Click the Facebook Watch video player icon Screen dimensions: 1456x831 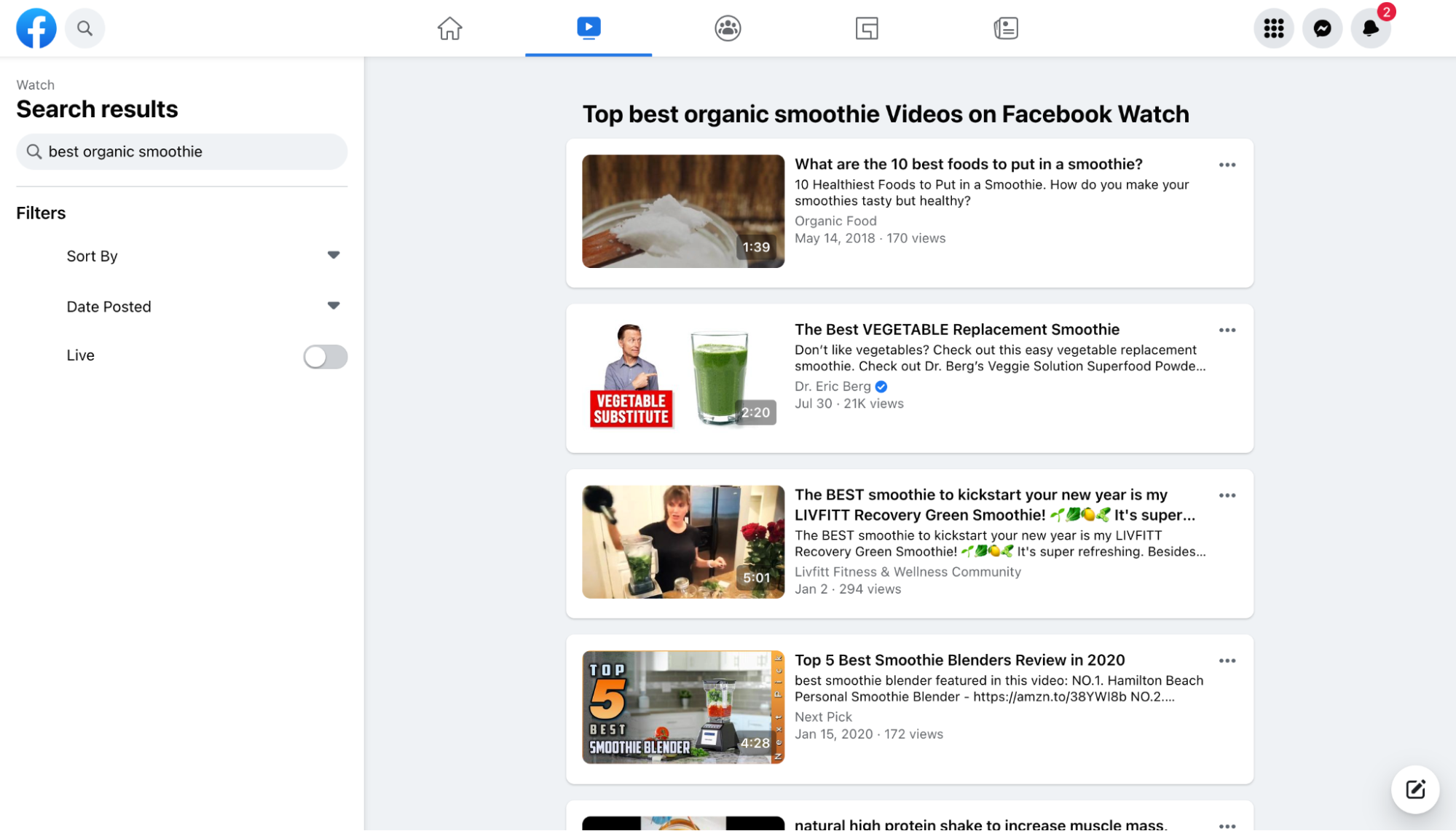(588, 27)
